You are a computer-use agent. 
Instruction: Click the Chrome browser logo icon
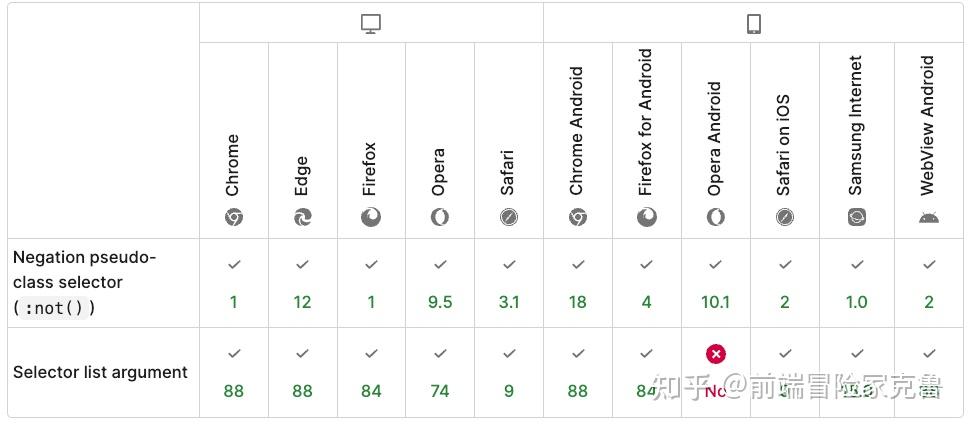point(233,217)
